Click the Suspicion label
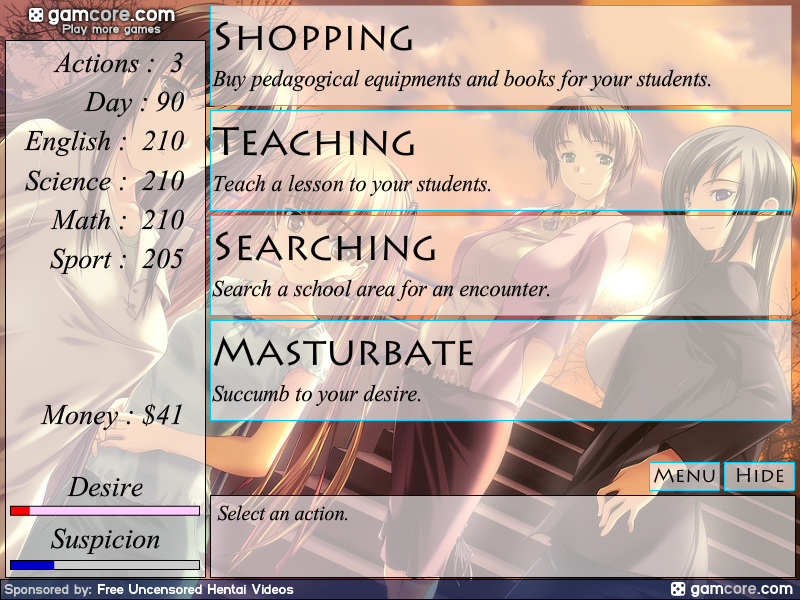The image size is (800, 600). [105, 539]
